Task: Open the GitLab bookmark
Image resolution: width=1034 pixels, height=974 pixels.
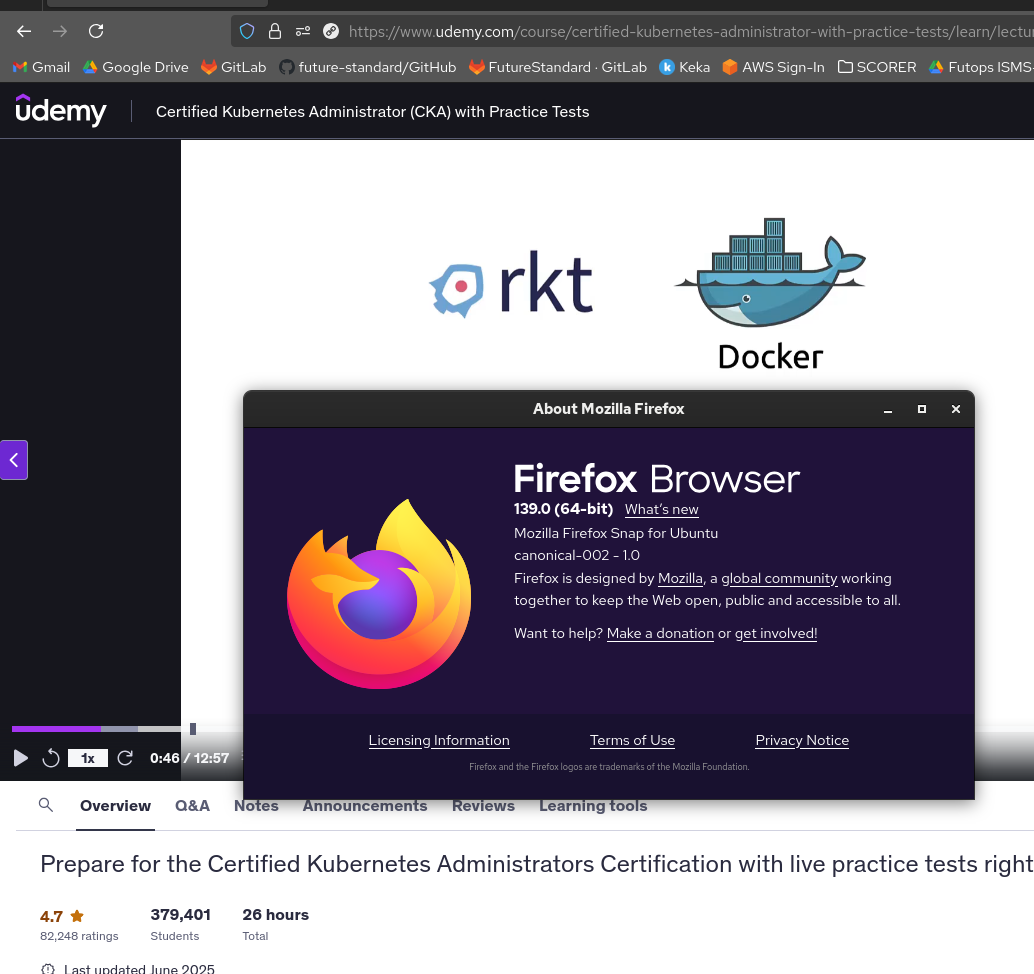Action: click(233, 67)
